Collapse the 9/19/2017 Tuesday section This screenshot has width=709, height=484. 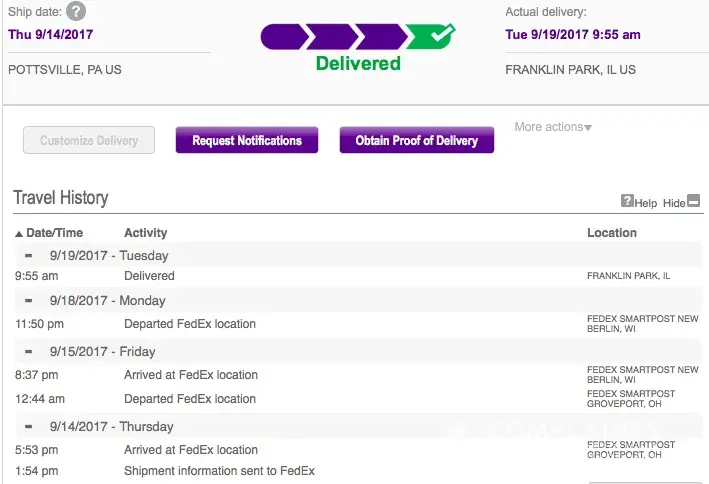coord(29,255)
